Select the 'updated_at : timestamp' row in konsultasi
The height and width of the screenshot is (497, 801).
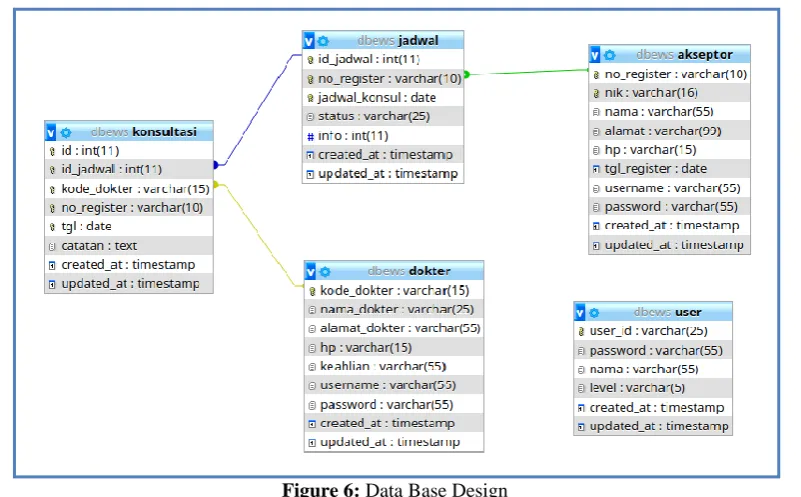click(129, 284)
